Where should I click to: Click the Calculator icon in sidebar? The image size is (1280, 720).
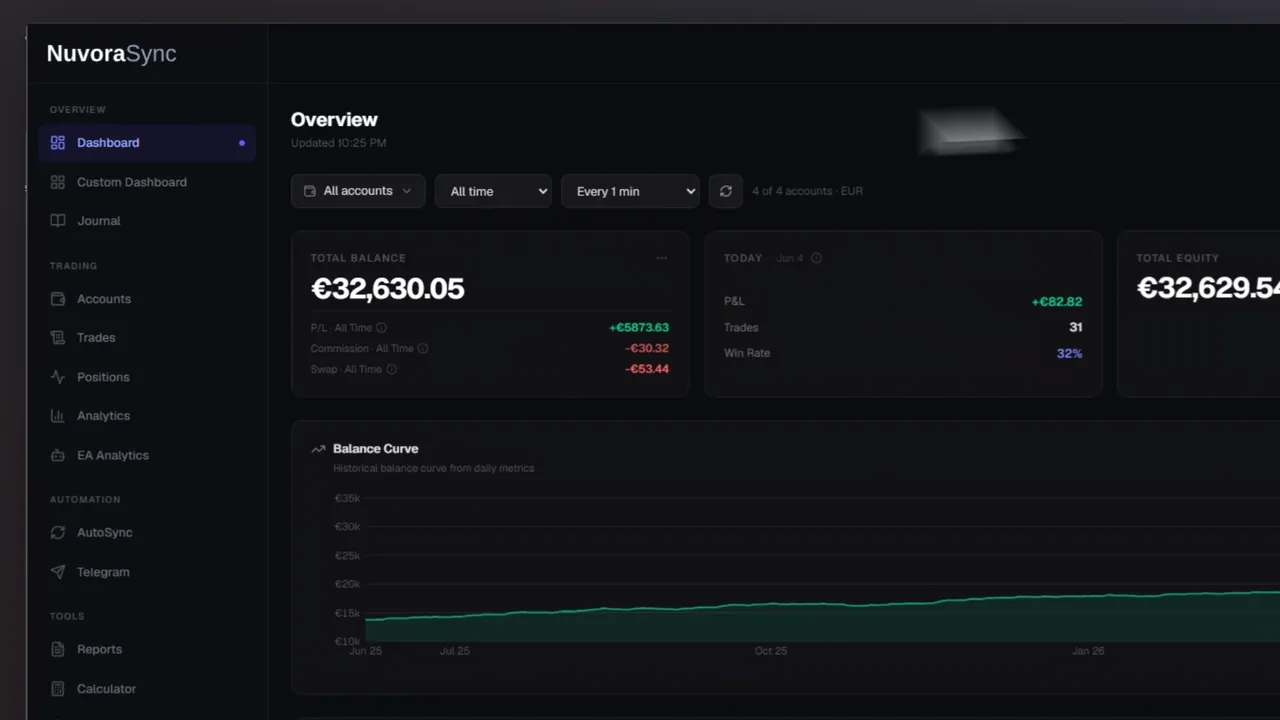click(57, 689)
